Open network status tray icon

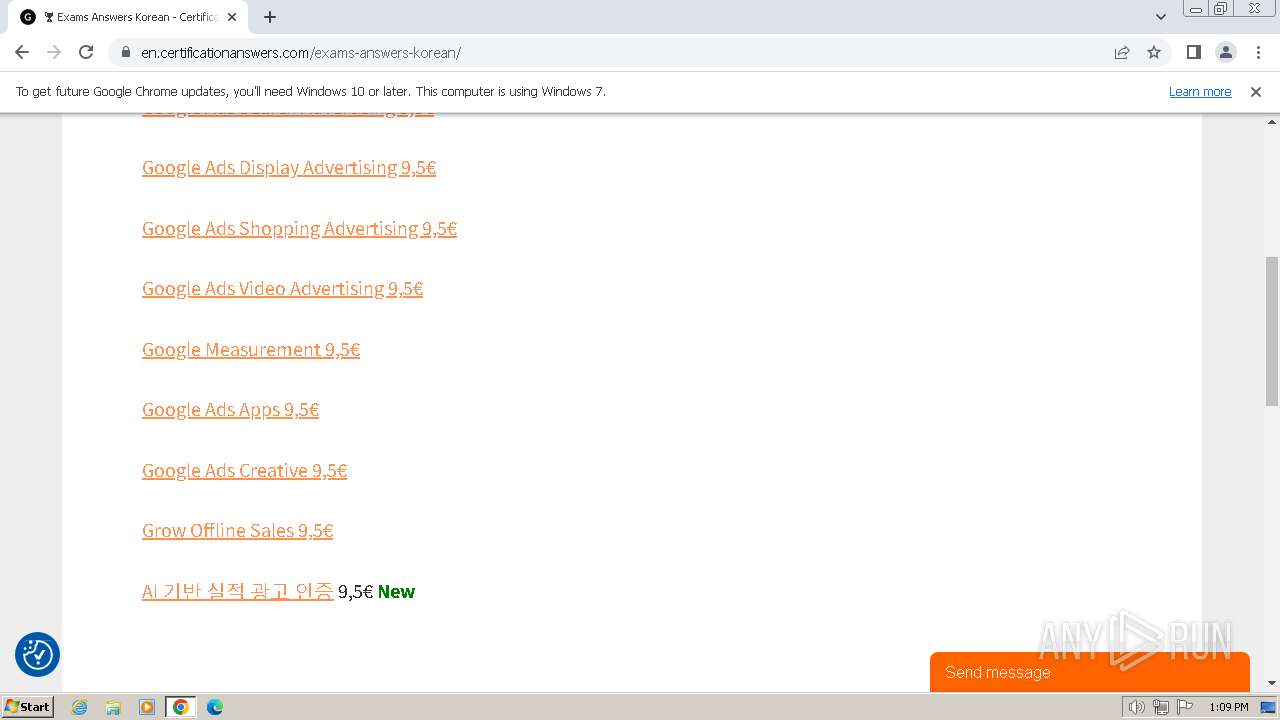1160,707
